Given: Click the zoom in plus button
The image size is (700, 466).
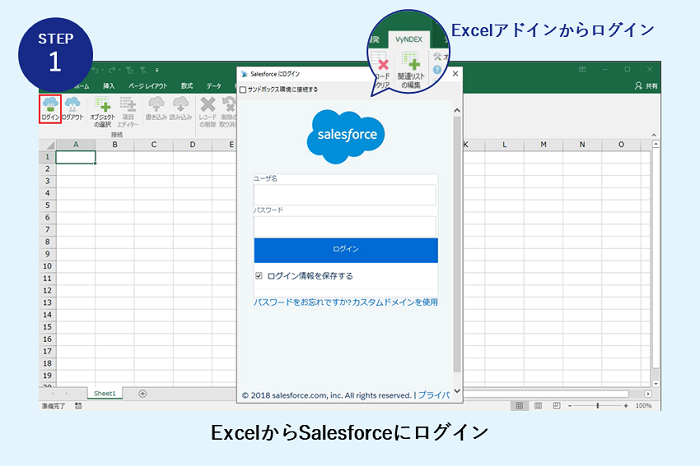Looking at the screenshot, I should click(x=626, y=406).
